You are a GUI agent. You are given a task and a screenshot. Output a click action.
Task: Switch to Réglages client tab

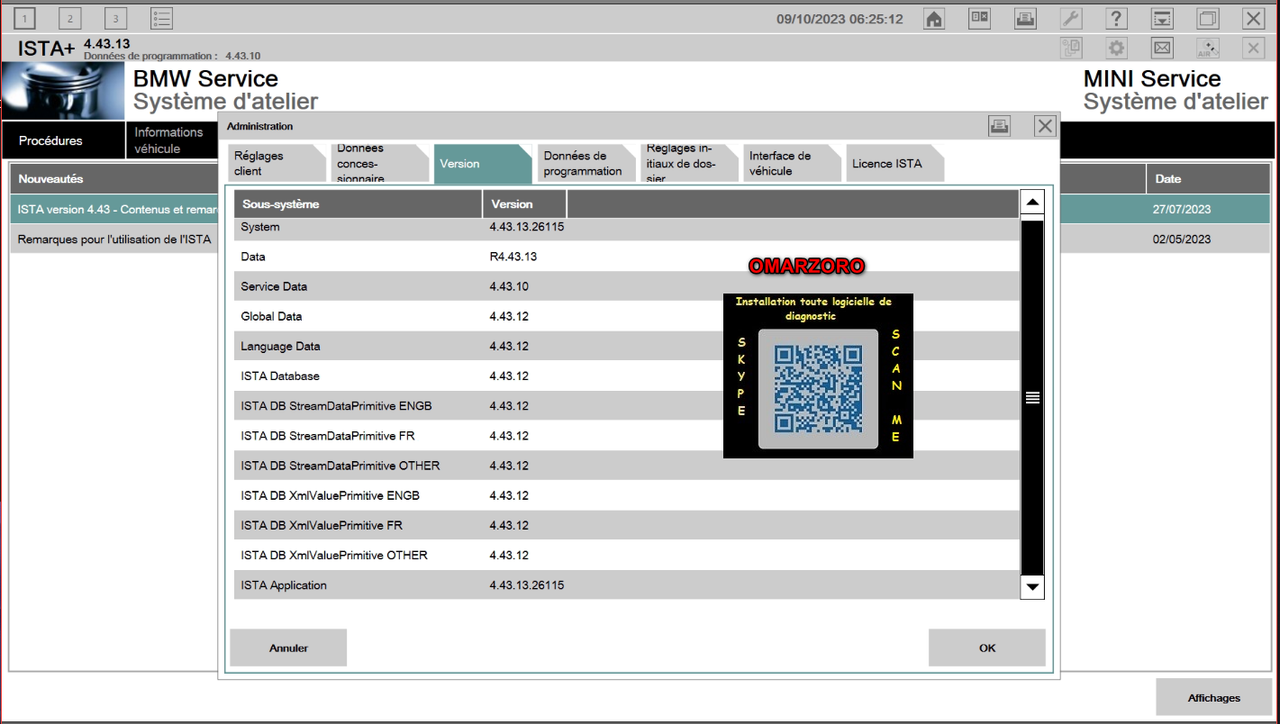(x=276, y=163)
